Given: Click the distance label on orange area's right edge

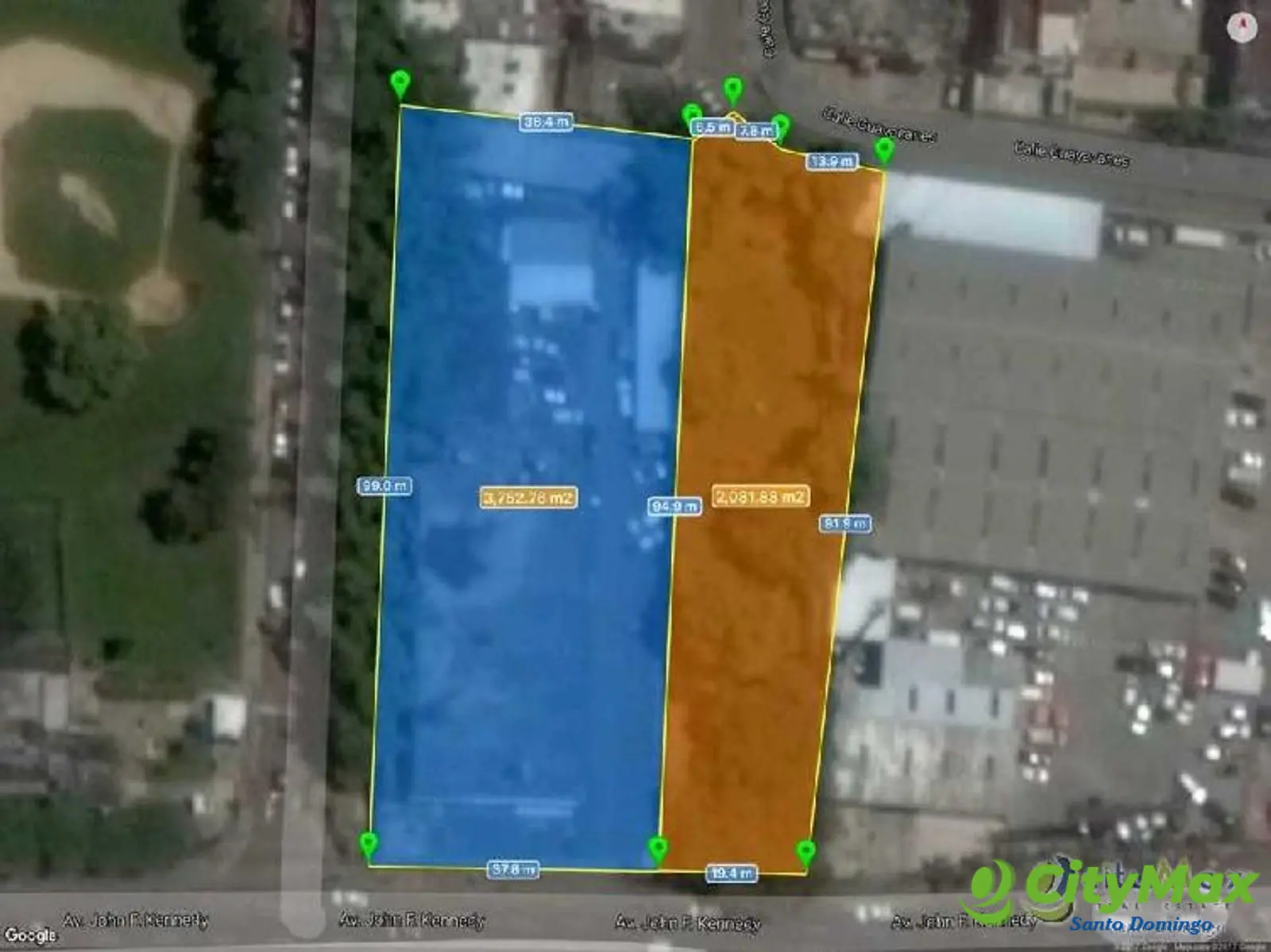Looking at the screenshot, I should [x=845, y=524].
